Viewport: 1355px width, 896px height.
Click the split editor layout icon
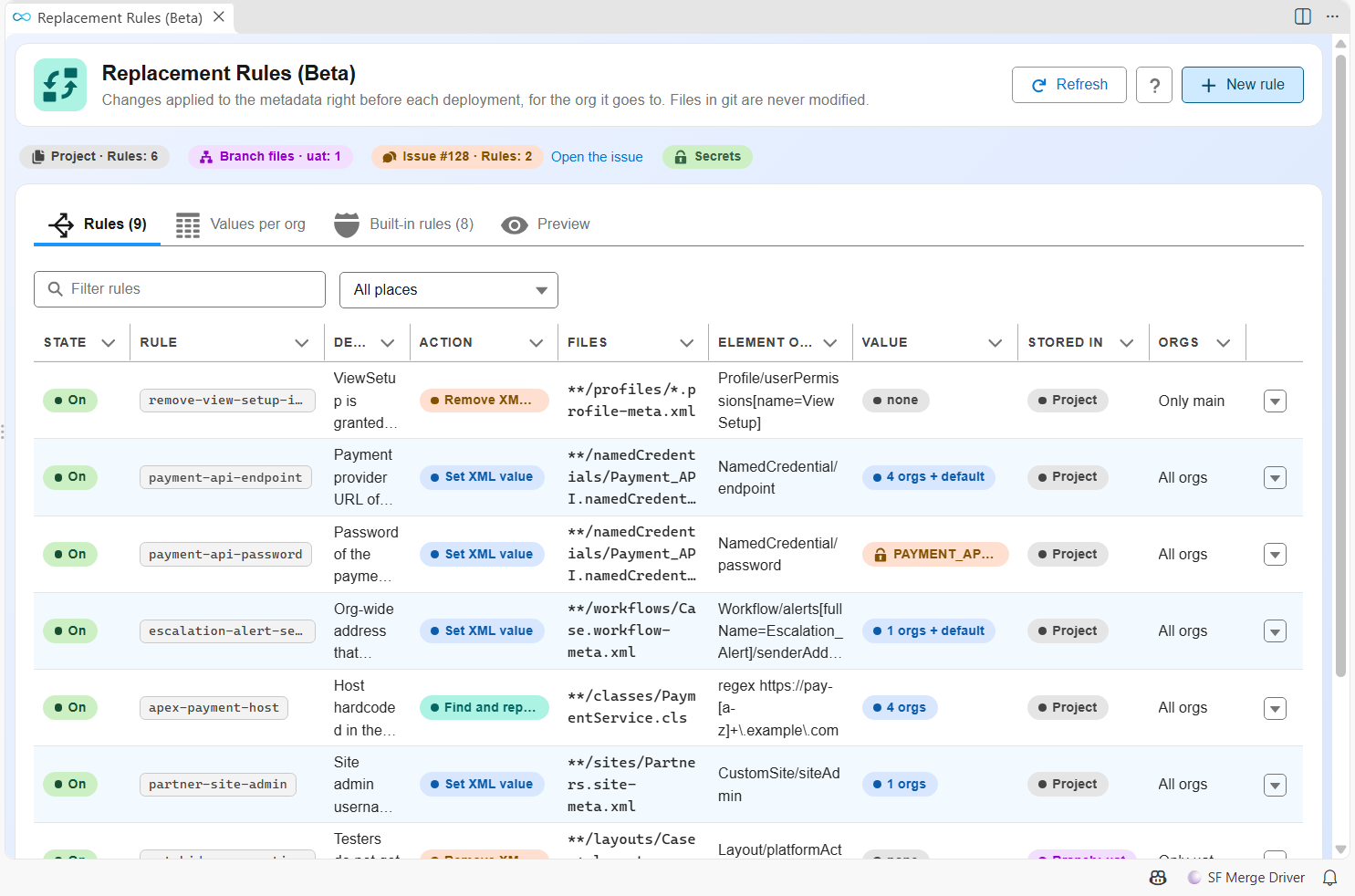click(x=1303, y=16)
